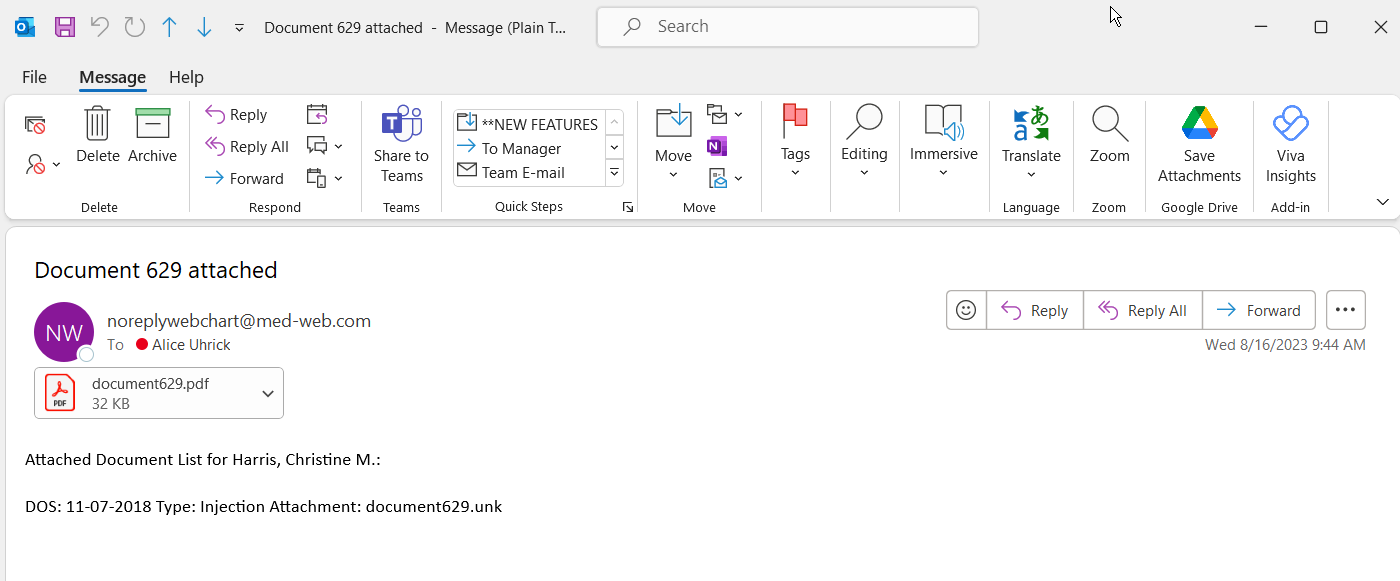
Task: Open Viva Insights add-in
Action: pyautogui.click(x=1290, y=125)
